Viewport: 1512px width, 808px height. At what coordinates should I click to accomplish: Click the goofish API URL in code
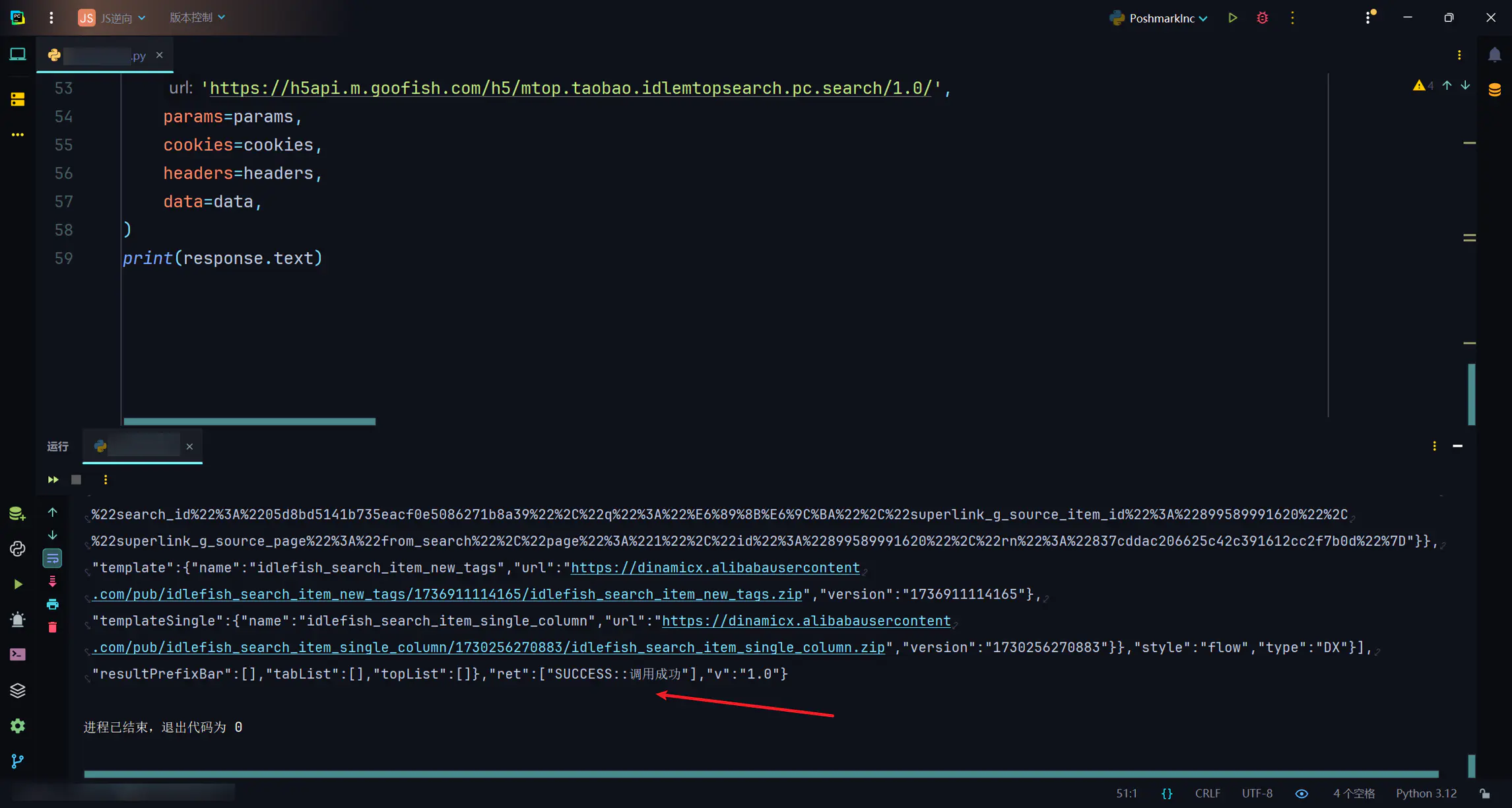click(570, 88)
